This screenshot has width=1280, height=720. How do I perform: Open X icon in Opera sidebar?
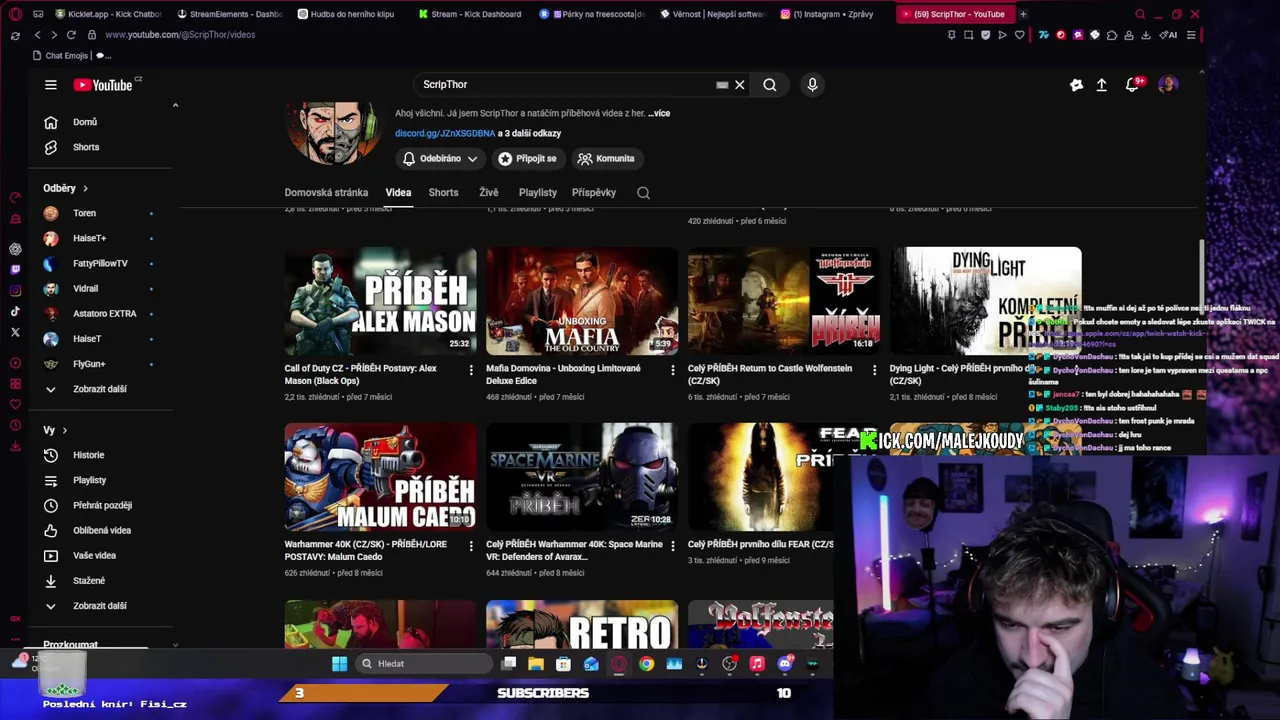click(15, 332)
